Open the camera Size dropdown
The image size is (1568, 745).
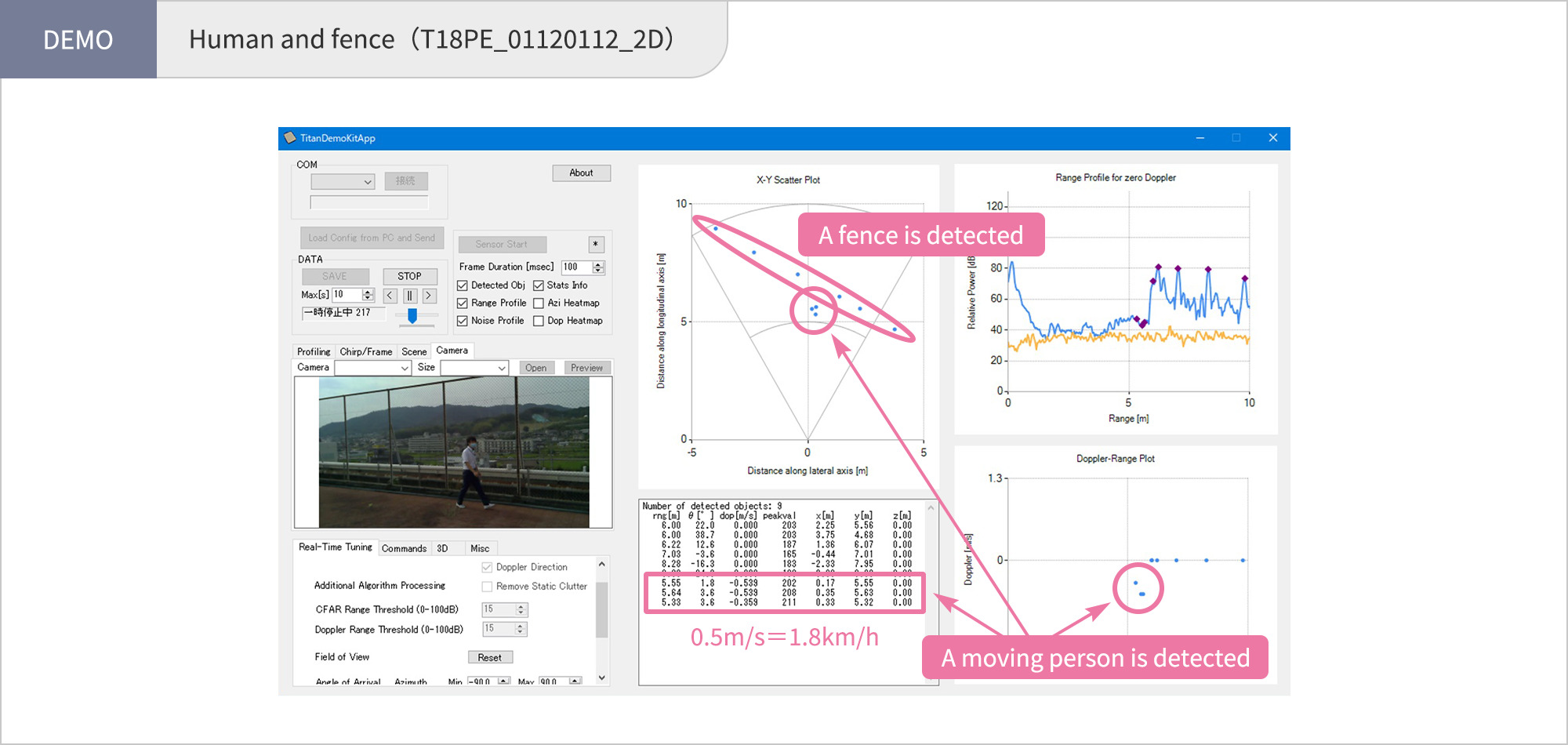[x=474, y=368]
